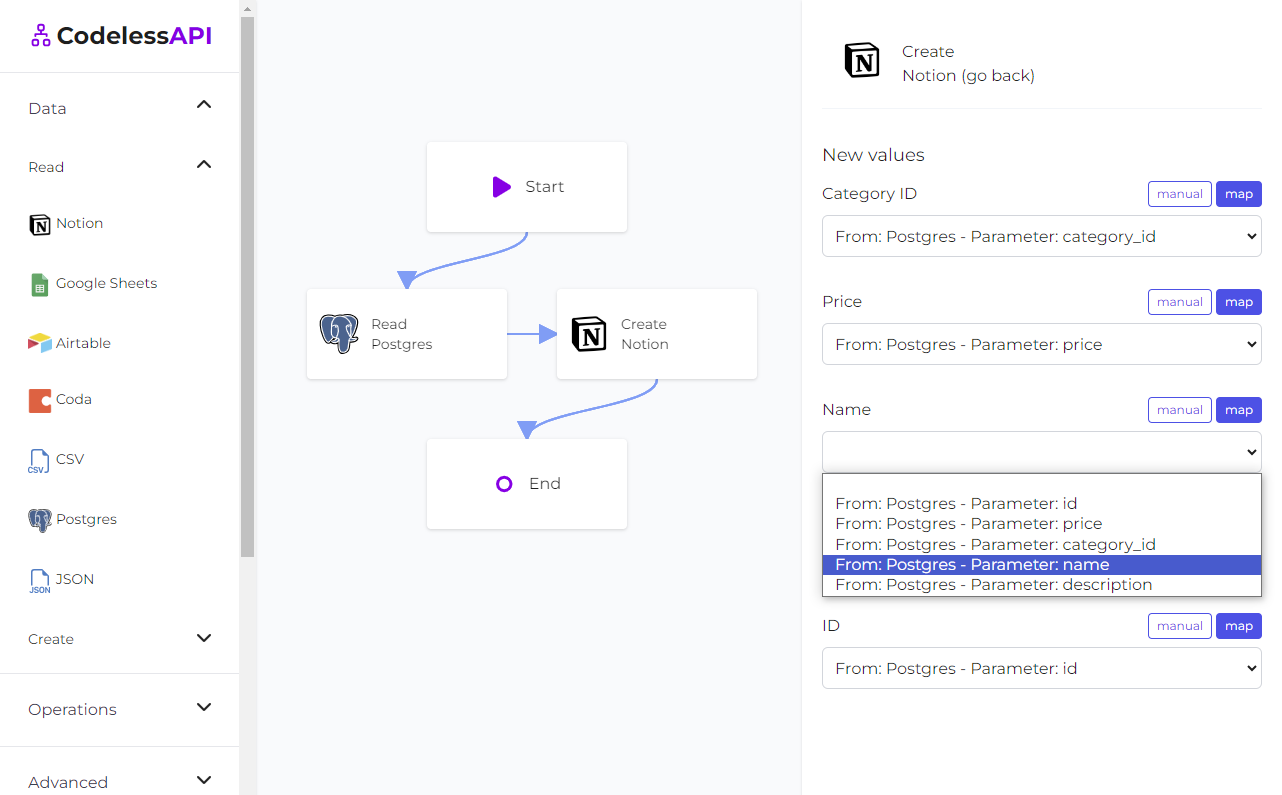This screenshot has height=795, width=1282.
Task: Collapse the Read section chevron
Action: (x=204, y=164)
